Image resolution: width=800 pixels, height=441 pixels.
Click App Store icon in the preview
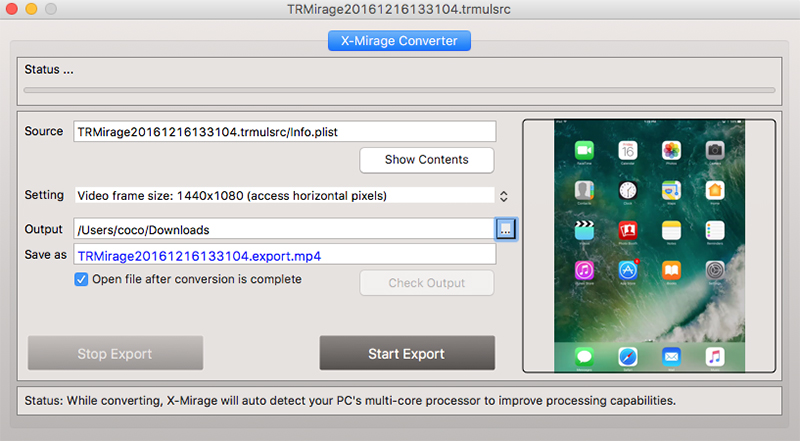pos(628,270)
